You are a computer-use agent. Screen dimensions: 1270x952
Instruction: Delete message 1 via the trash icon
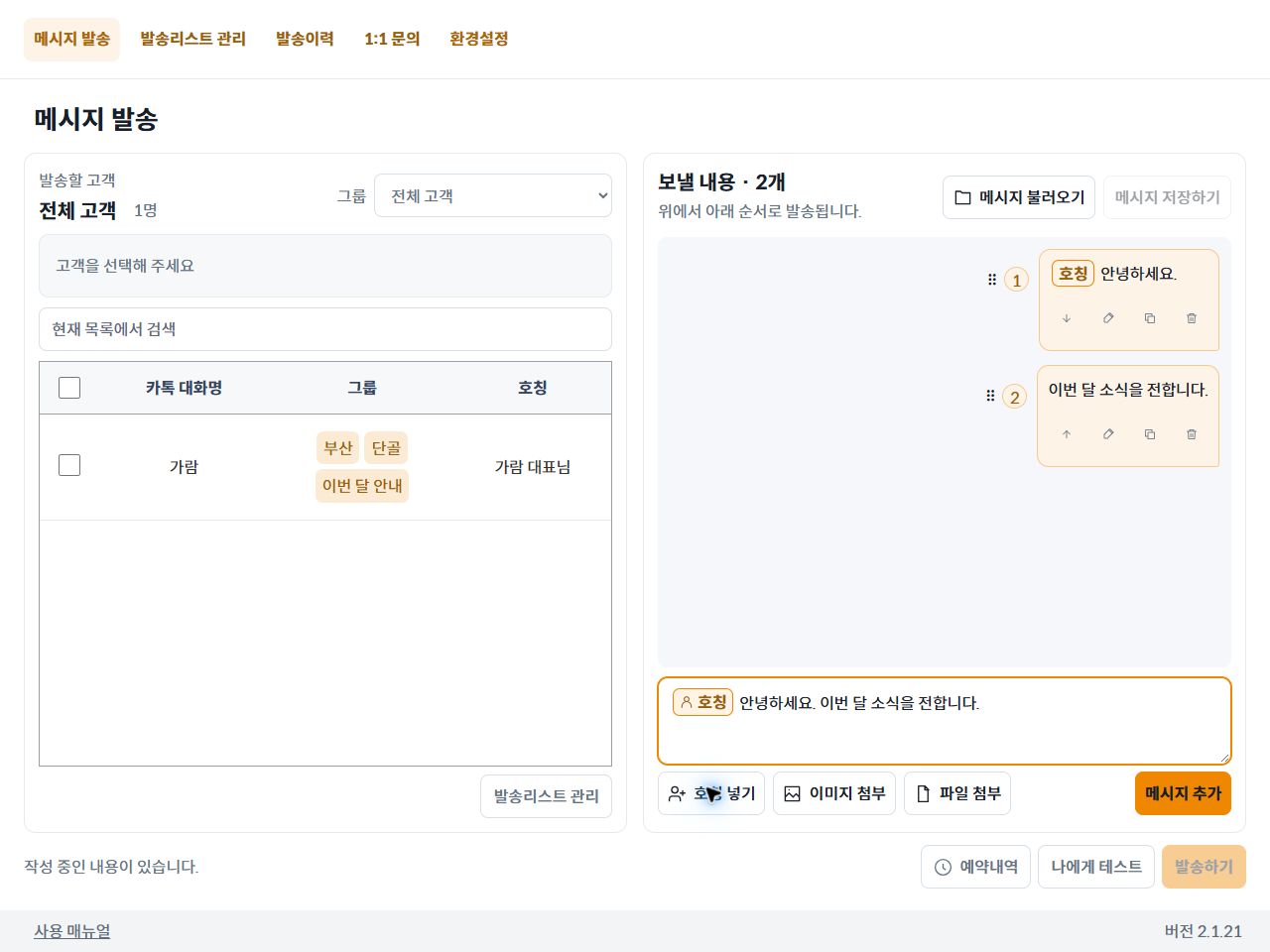pos(1192,318)
